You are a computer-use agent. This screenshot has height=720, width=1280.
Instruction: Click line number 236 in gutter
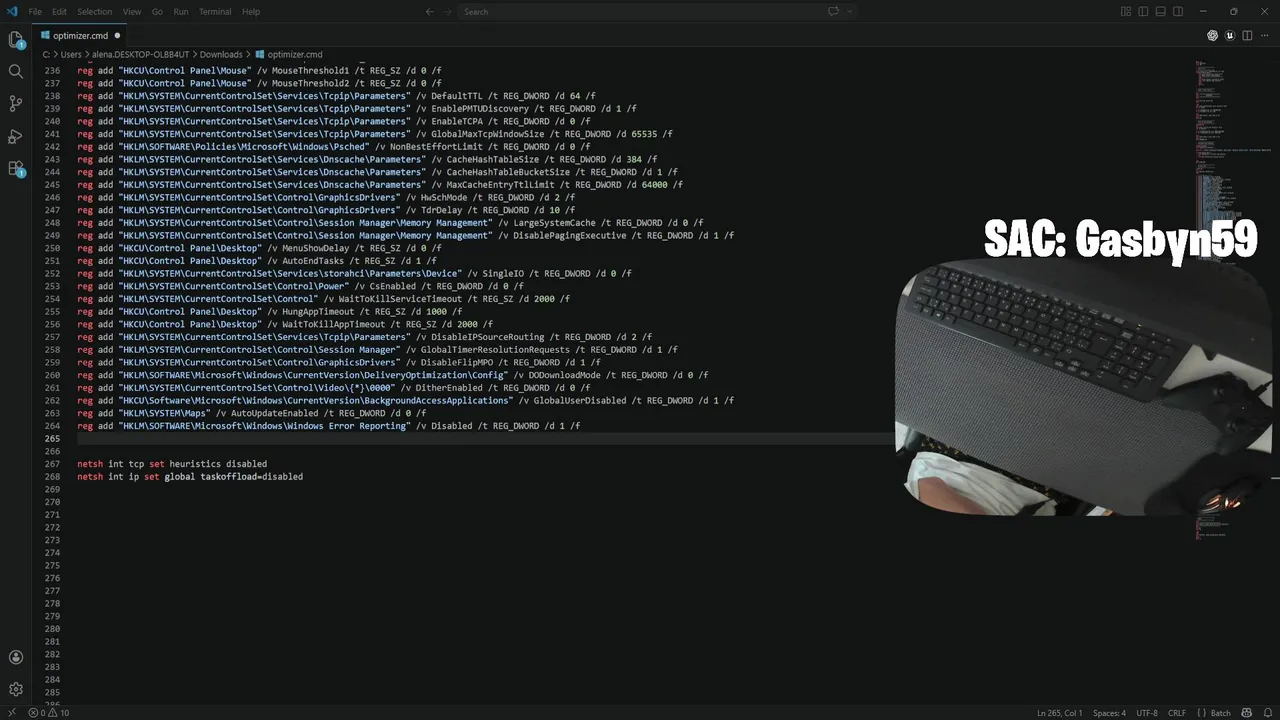[x=53, y=71]
